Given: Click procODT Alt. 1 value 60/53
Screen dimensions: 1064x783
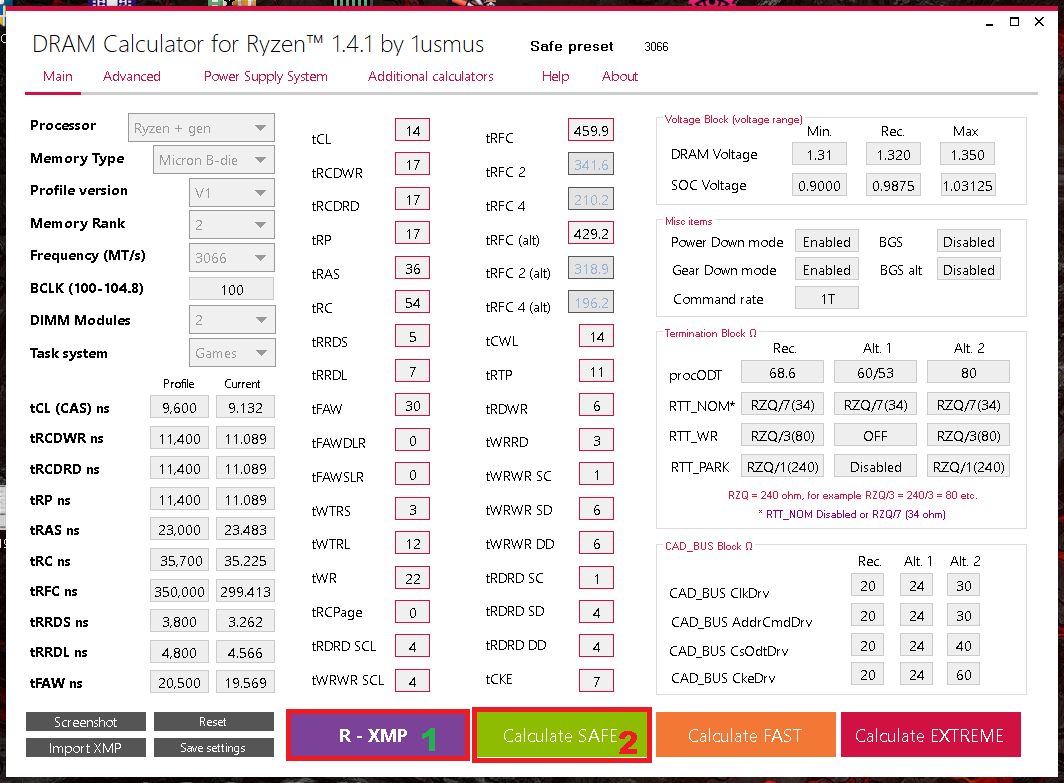Looking at the screenshot, I should pos(875,373).
